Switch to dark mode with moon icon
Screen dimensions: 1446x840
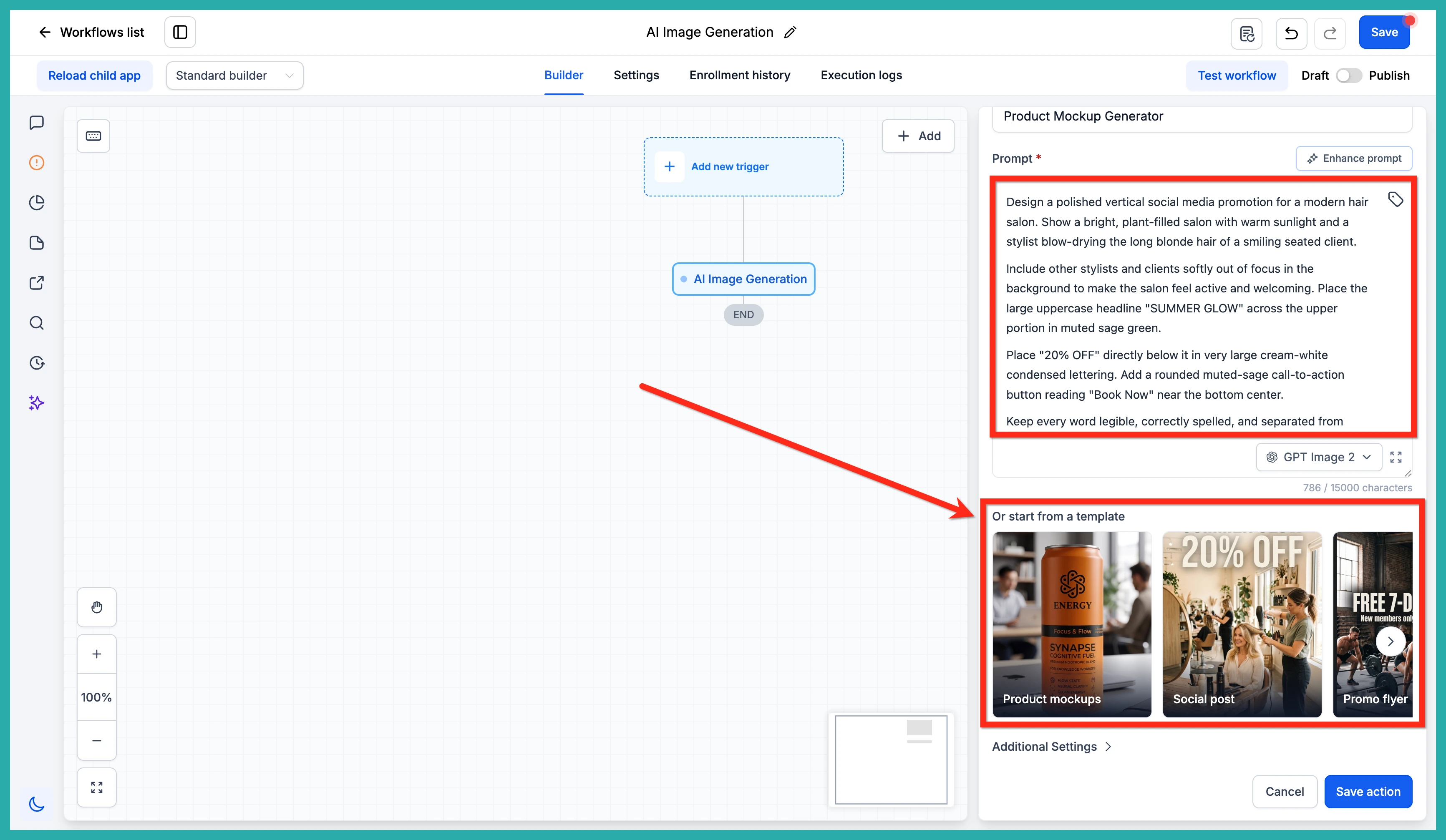point(37,803)
